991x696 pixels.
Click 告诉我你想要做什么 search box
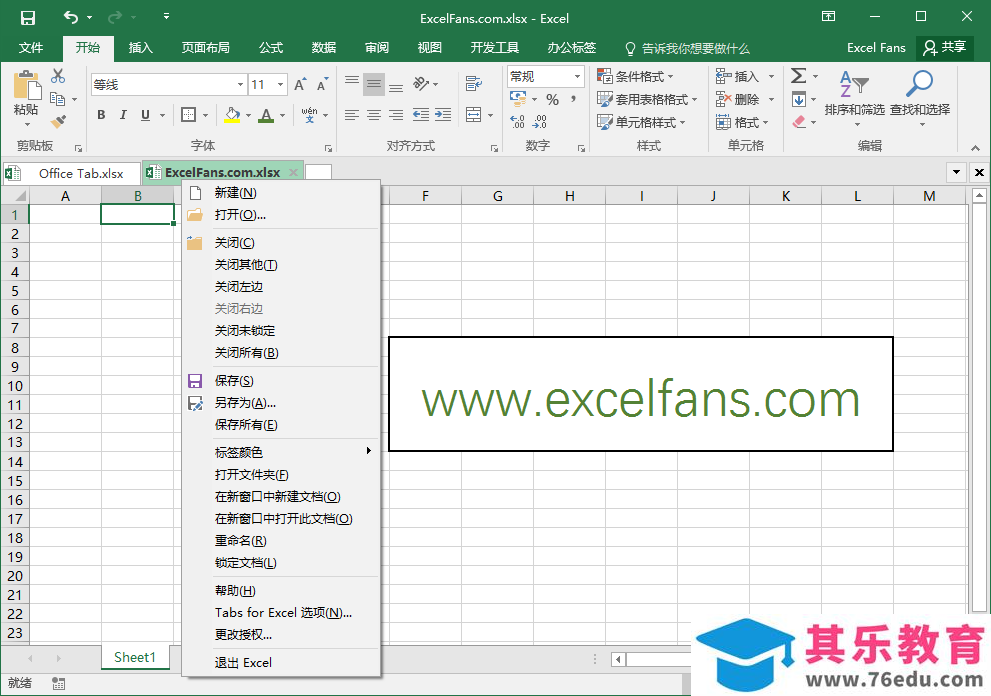coord(687,48)
